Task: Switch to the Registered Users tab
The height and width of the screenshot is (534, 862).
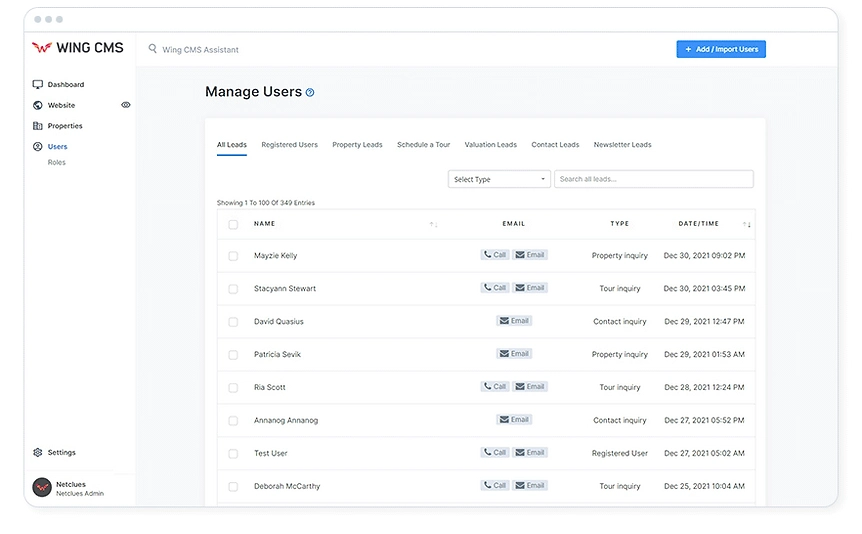Action: click(x=289, y=145)
